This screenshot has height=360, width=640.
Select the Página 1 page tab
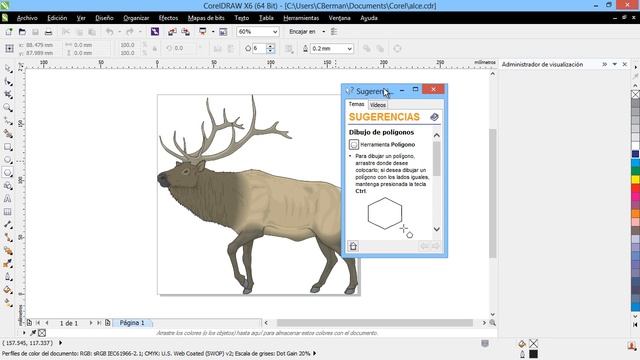(132, 323)
